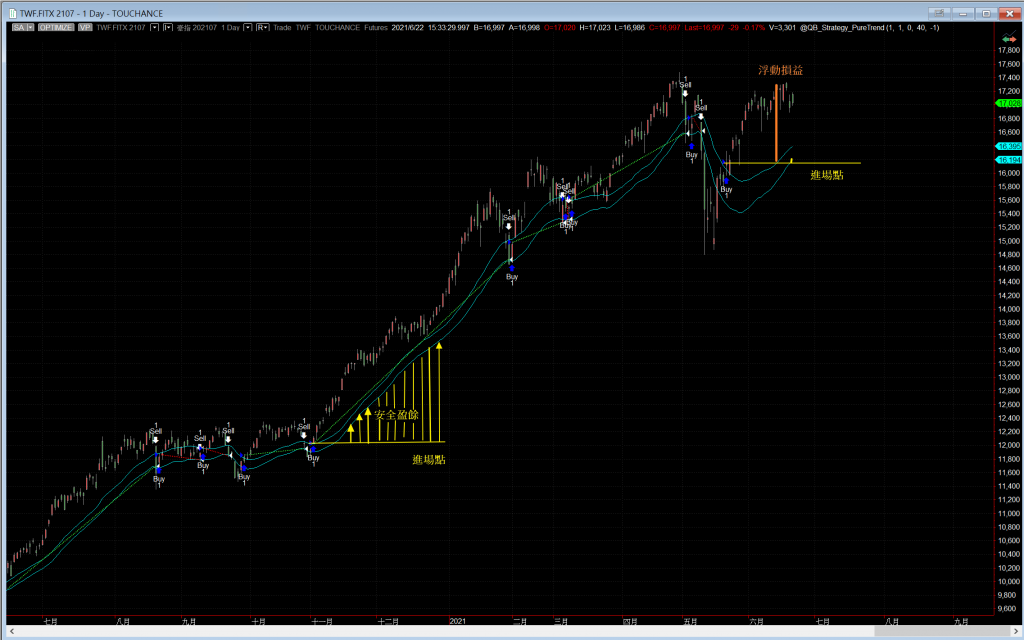This screenshot has height=640, width=1024.
Task: Click the pin icon left of minimize
Action: (x=937, y=12)
